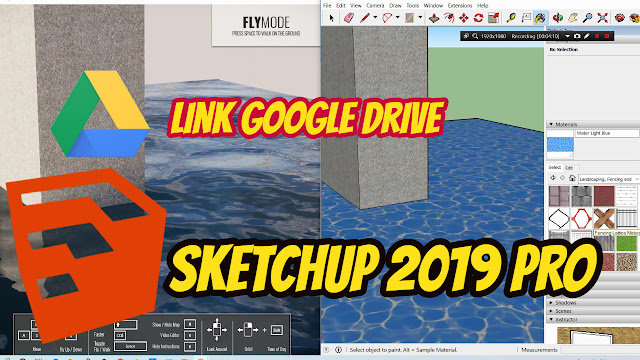Select the tan gravel material thumbnail

627,262
